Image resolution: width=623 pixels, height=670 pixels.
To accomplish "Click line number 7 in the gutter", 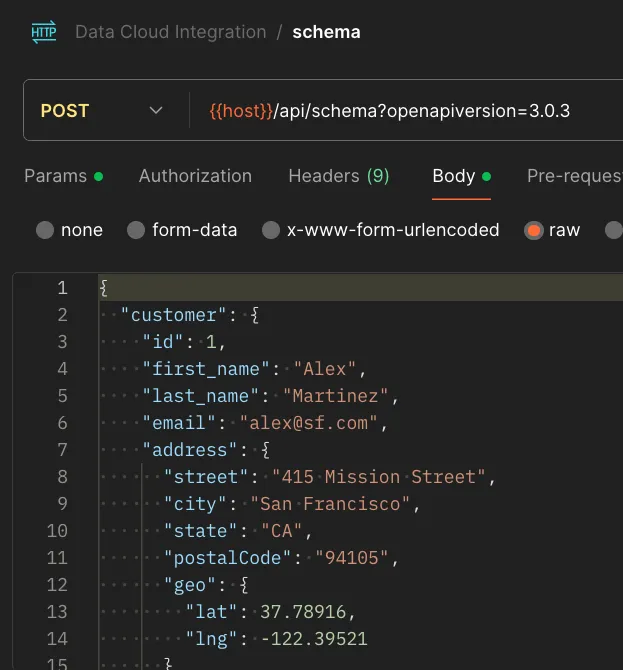I will click(62, 450).
